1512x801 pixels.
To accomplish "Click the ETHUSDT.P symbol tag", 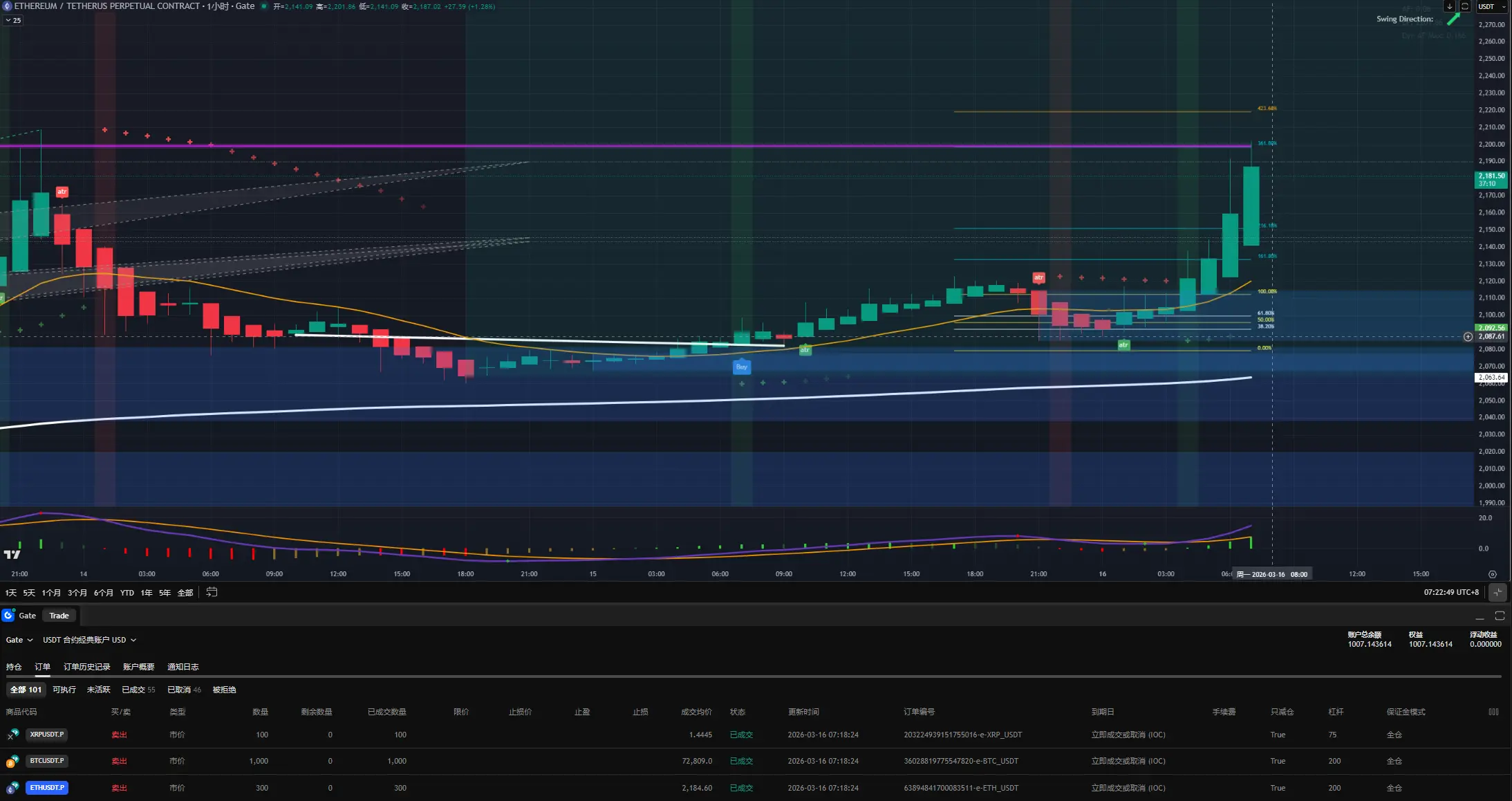I will point(47,787).
